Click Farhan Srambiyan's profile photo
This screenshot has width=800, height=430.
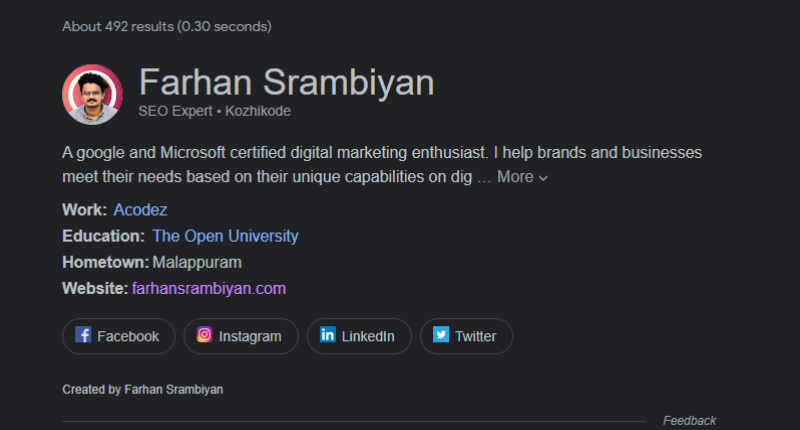point(92,94)
